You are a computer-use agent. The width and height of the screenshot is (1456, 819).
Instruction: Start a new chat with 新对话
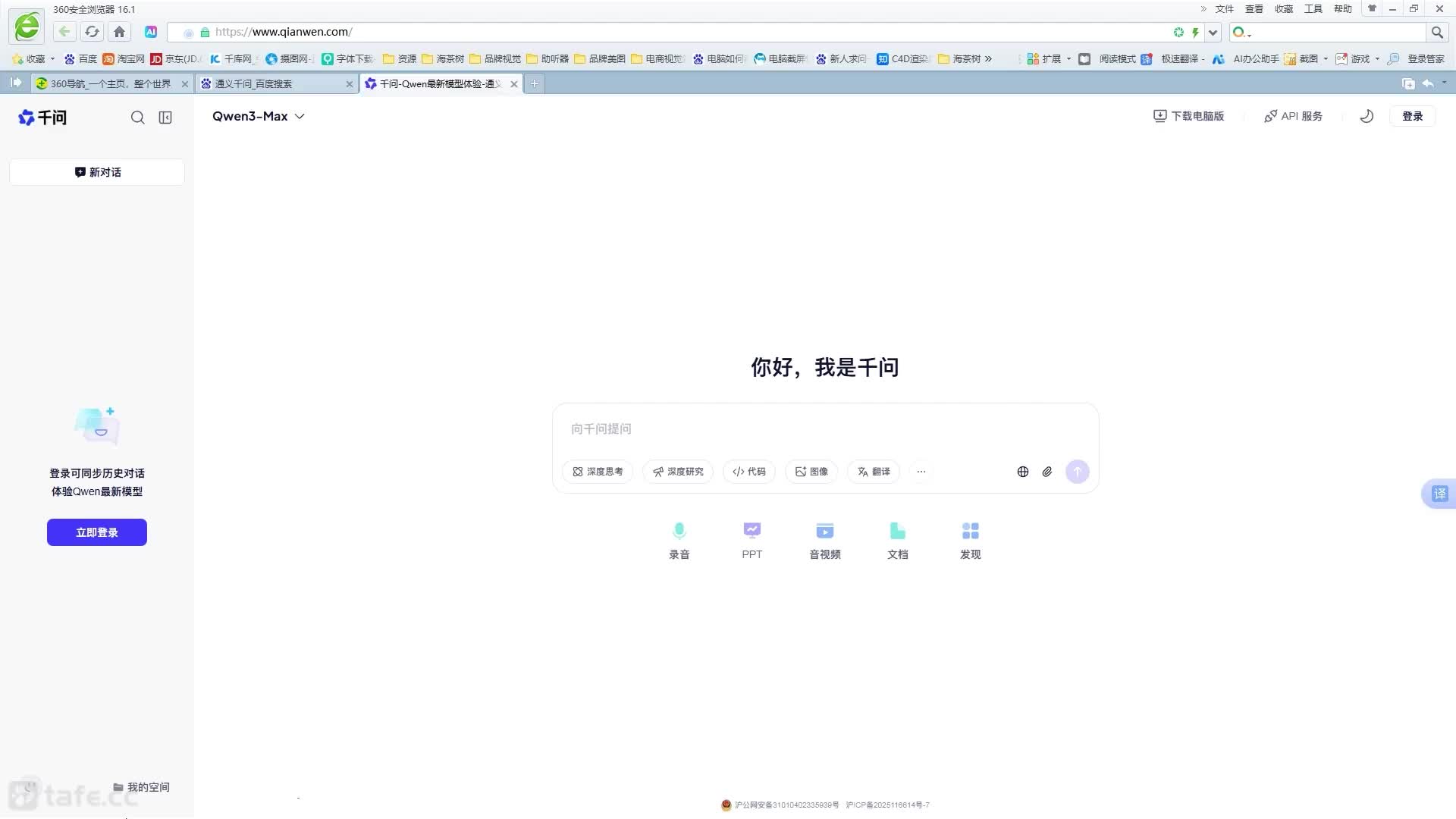pos(97,172)
